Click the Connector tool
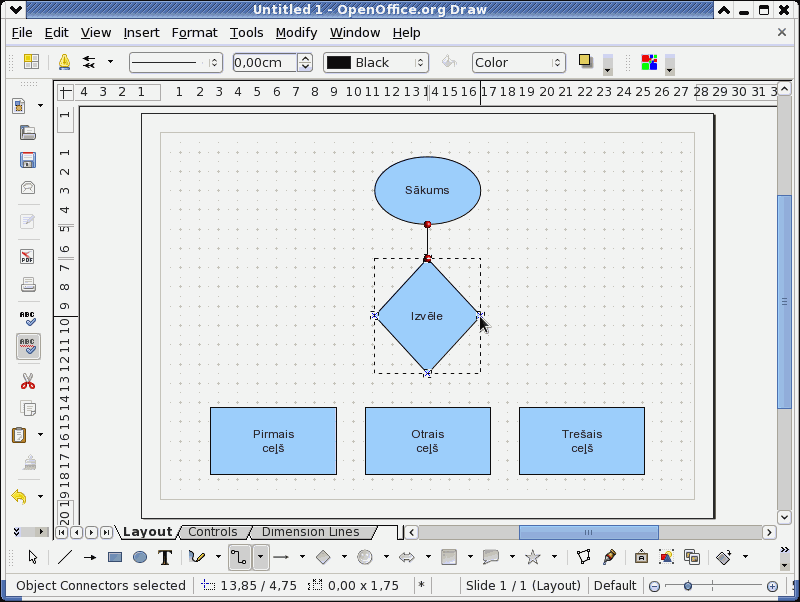 click(239, 557)
